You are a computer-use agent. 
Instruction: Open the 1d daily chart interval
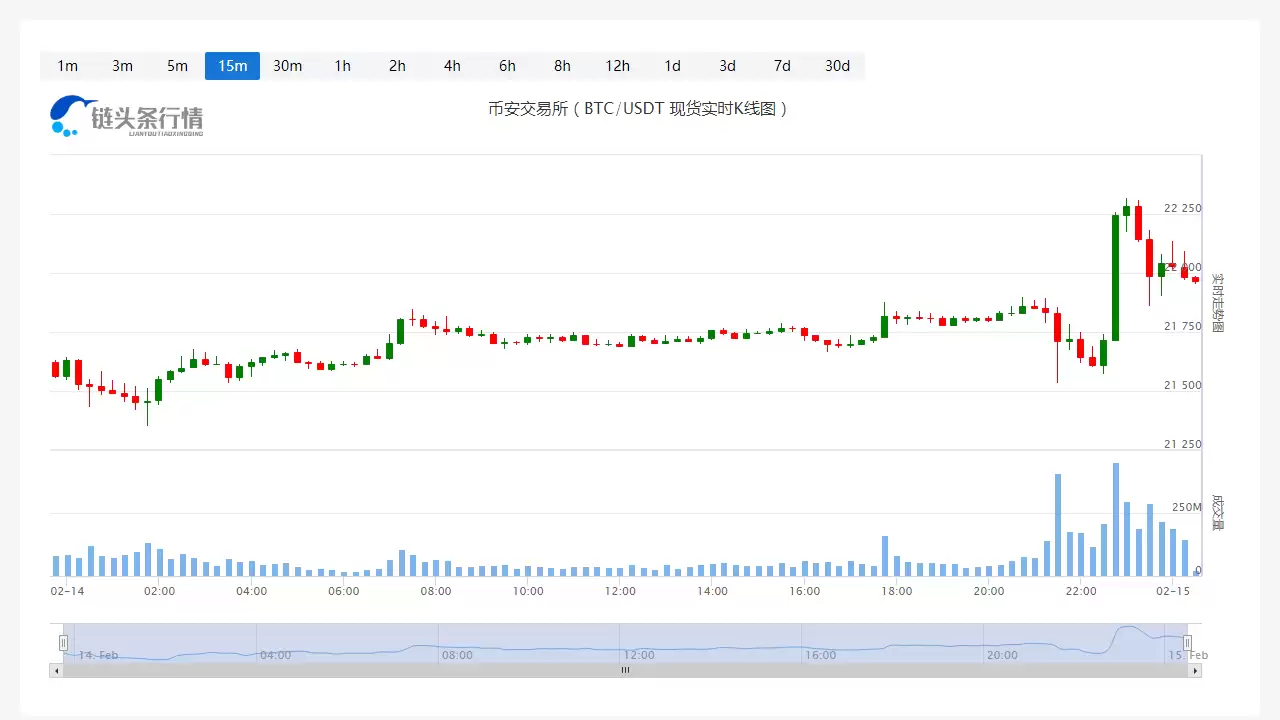pyautogui.click(x=672, y=66)
